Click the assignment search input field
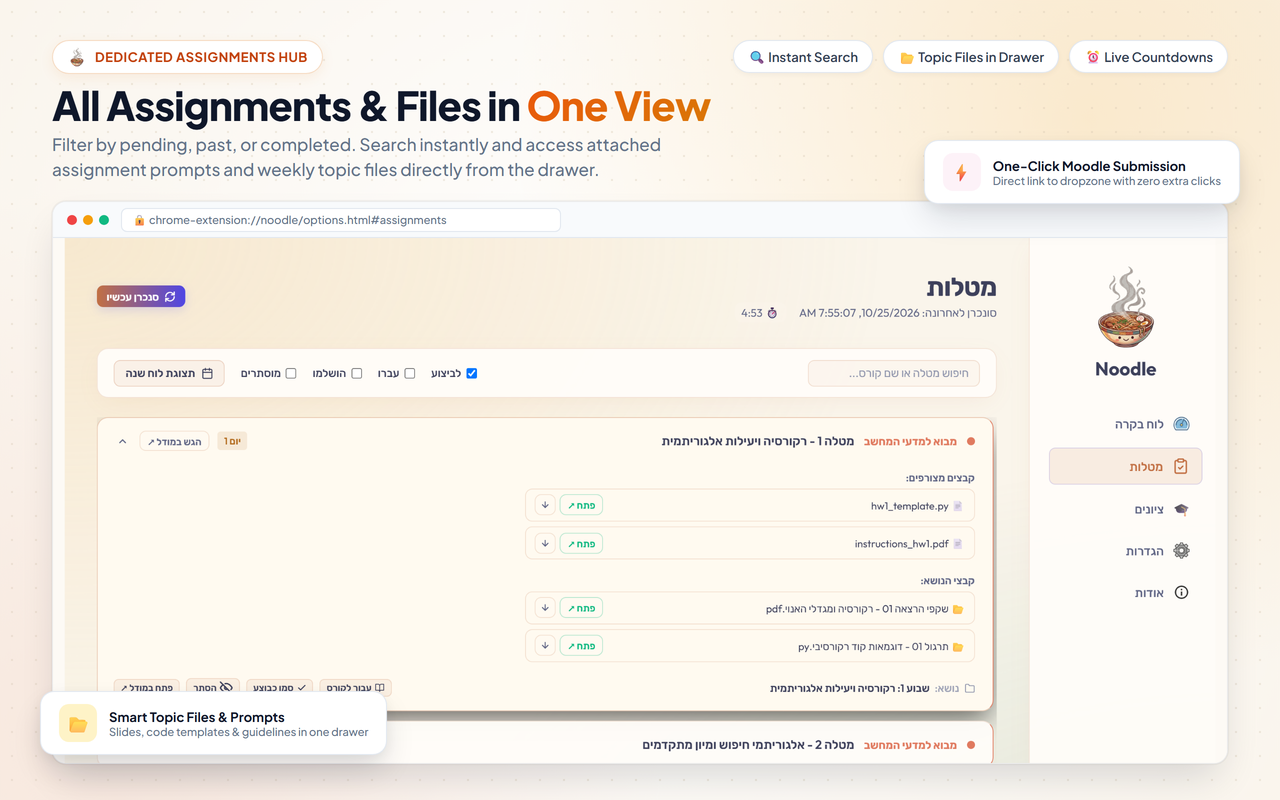This screenshot has height=800, width=1280. pos(894,374)
